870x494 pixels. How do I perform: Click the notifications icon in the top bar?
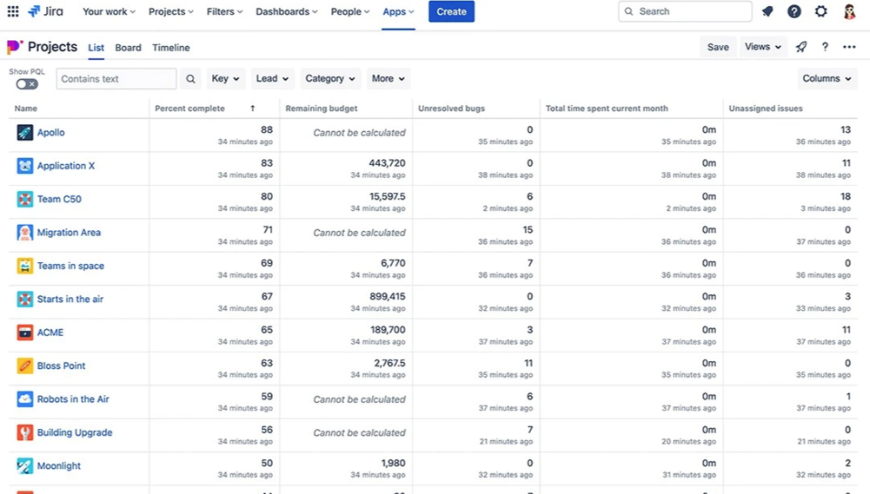(768, 12)
